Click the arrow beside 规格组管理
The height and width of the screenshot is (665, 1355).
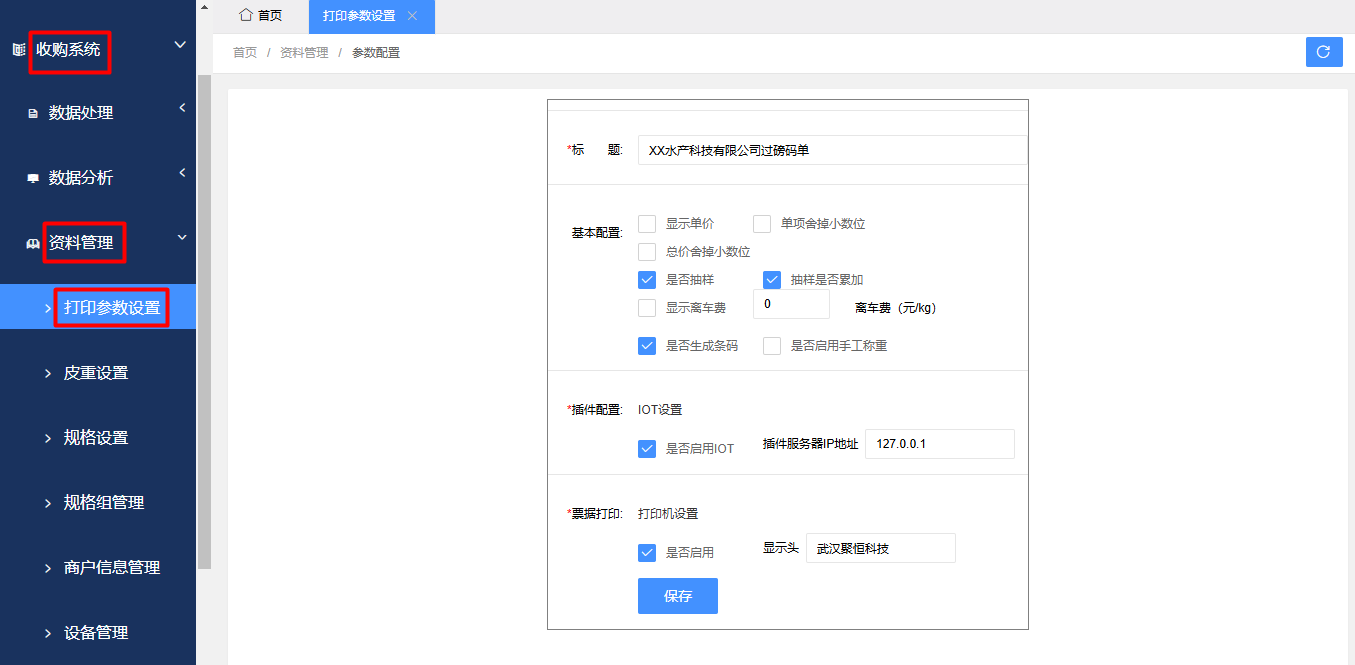(x=47, y=503)
